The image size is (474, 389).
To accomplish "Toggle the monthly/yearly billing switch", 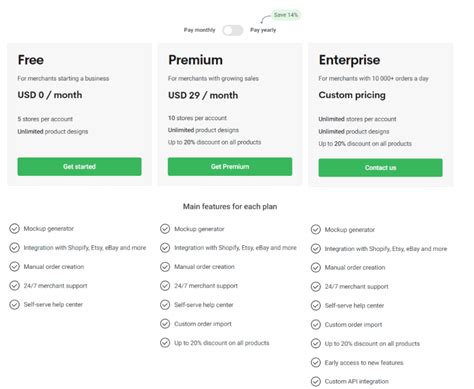I will coord(233,30).
